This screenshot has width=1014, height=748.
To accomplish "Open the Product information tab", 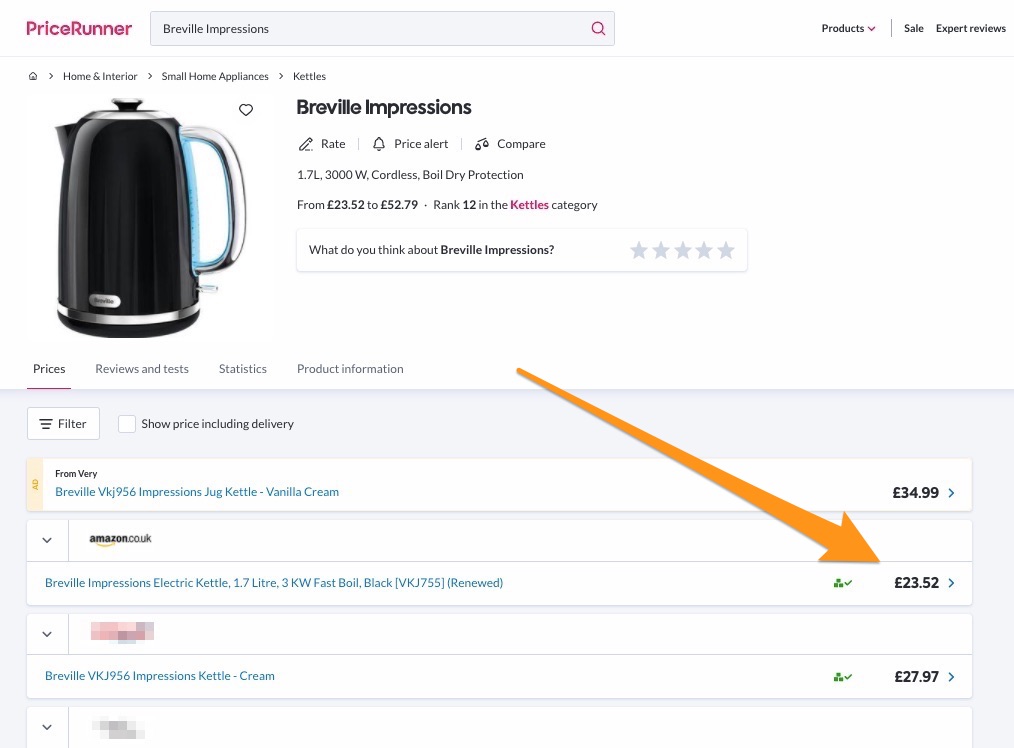I will click(350, 369).
